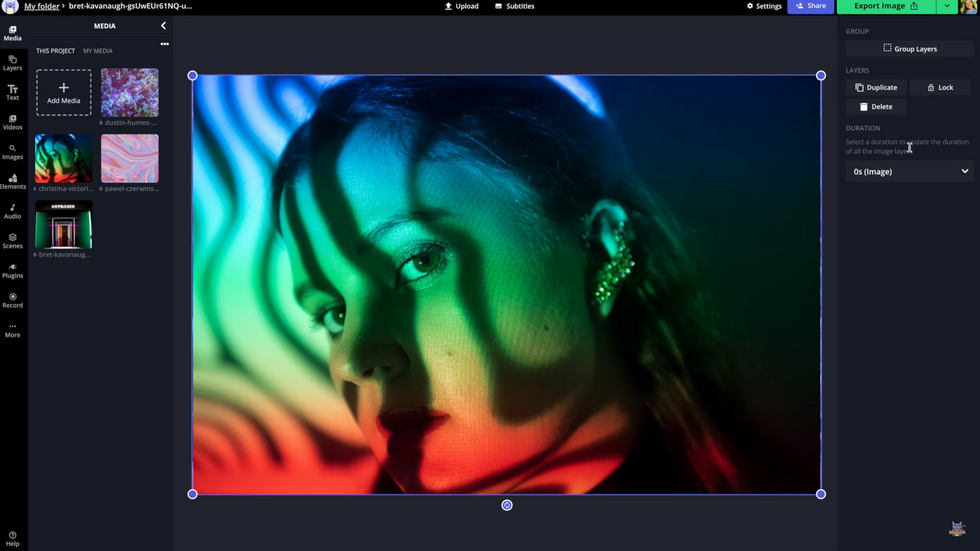Viewport: 980px width, 551px height.
Task: Open the More sidebar options
Action: coord(12,330)
